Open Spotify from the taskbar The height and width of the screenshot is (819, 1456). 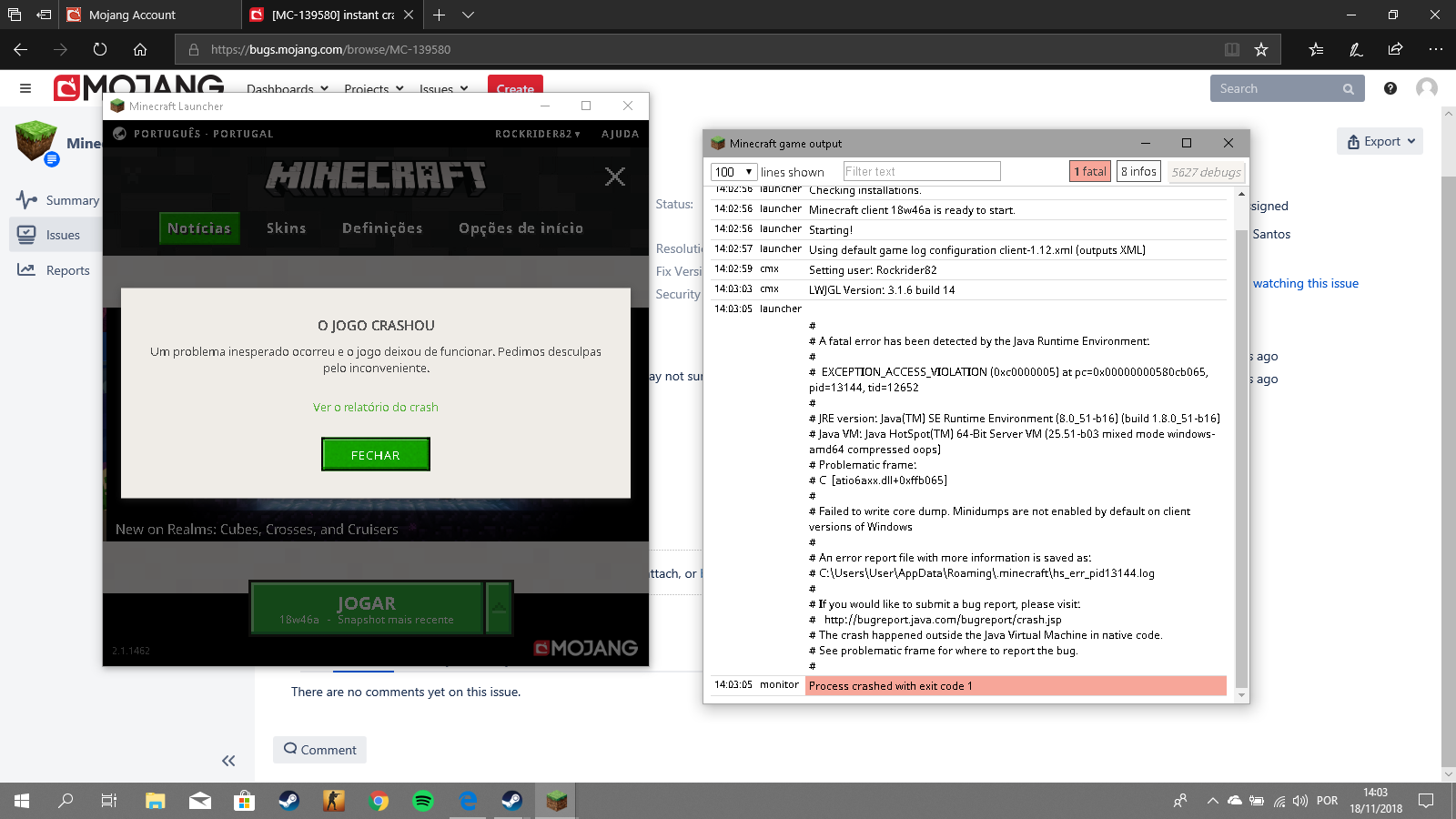point(423,801)
